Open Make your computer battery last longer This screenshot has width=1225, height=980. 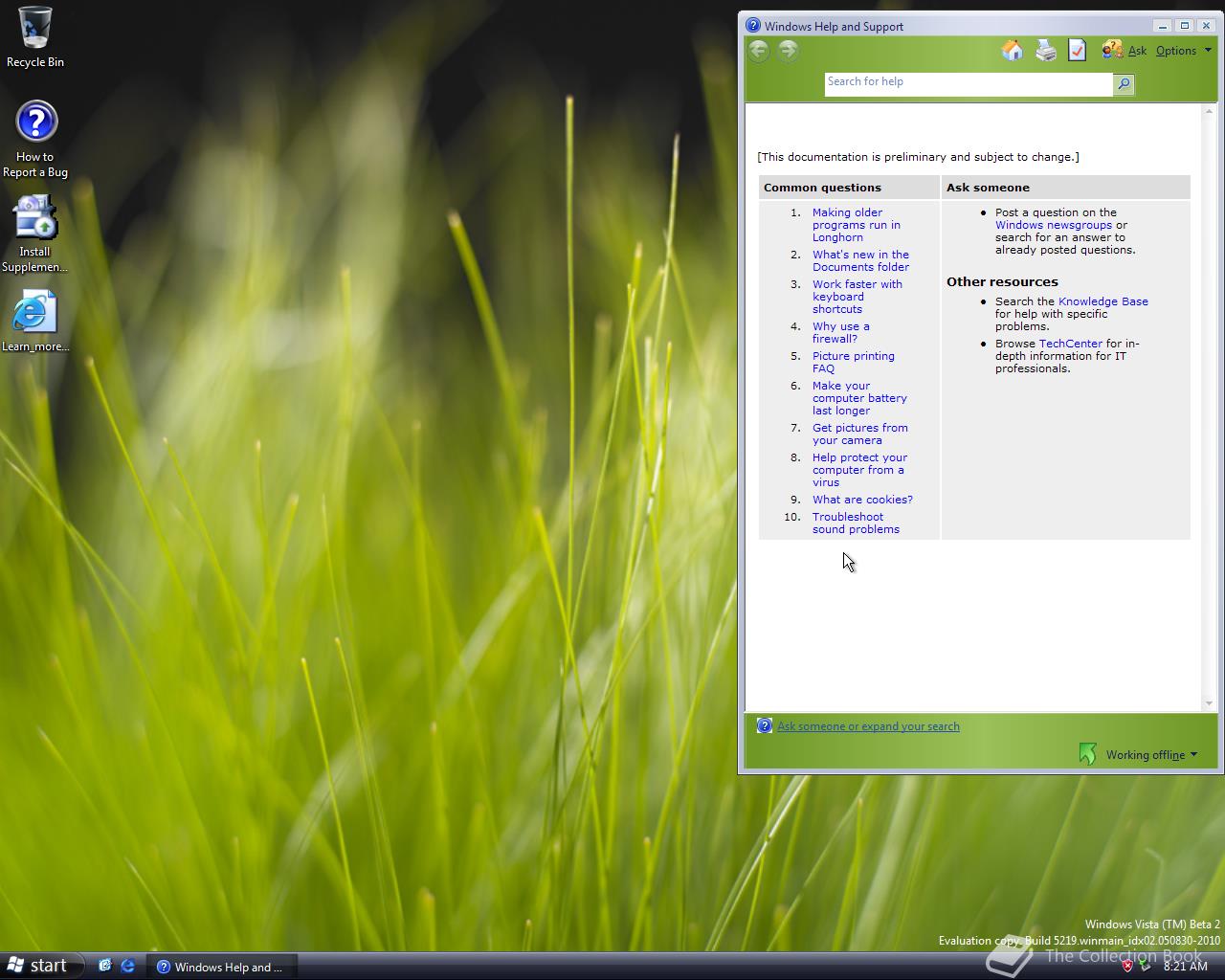click(x=859, y=398)
